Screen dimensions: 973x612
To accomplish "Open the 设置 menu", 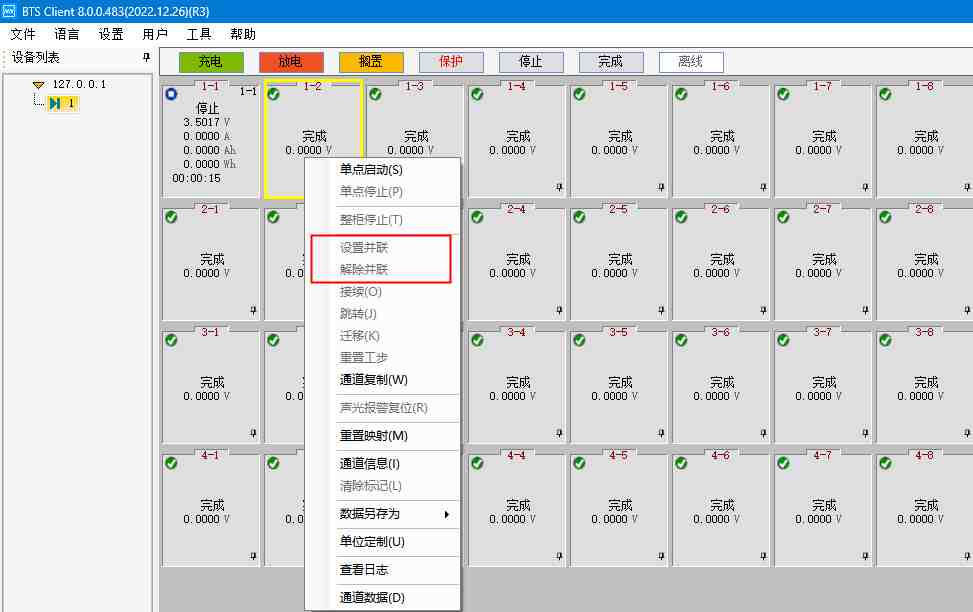I will [x=111, y=34].
